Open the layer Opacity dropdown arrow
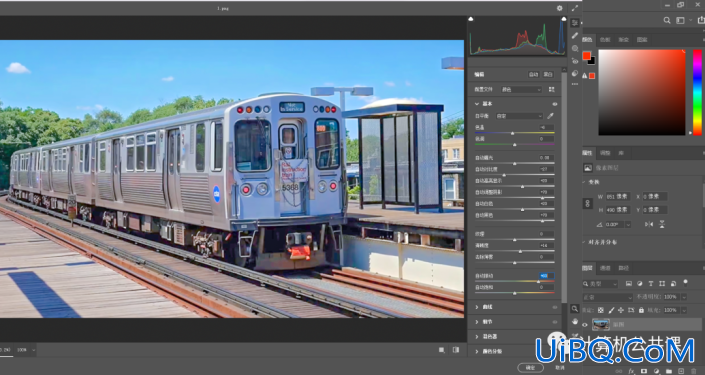Screen dimensions: 705x375 pos(684,297)
